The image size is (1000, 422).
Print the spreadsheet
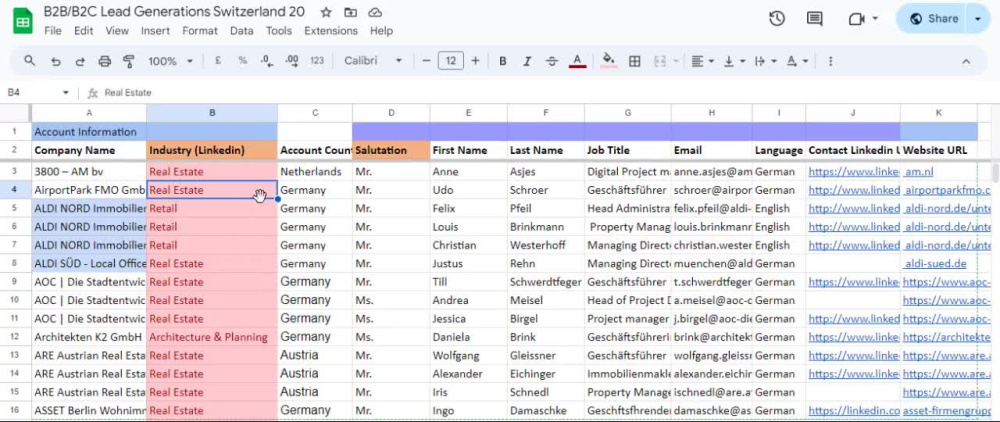[105, 61]
